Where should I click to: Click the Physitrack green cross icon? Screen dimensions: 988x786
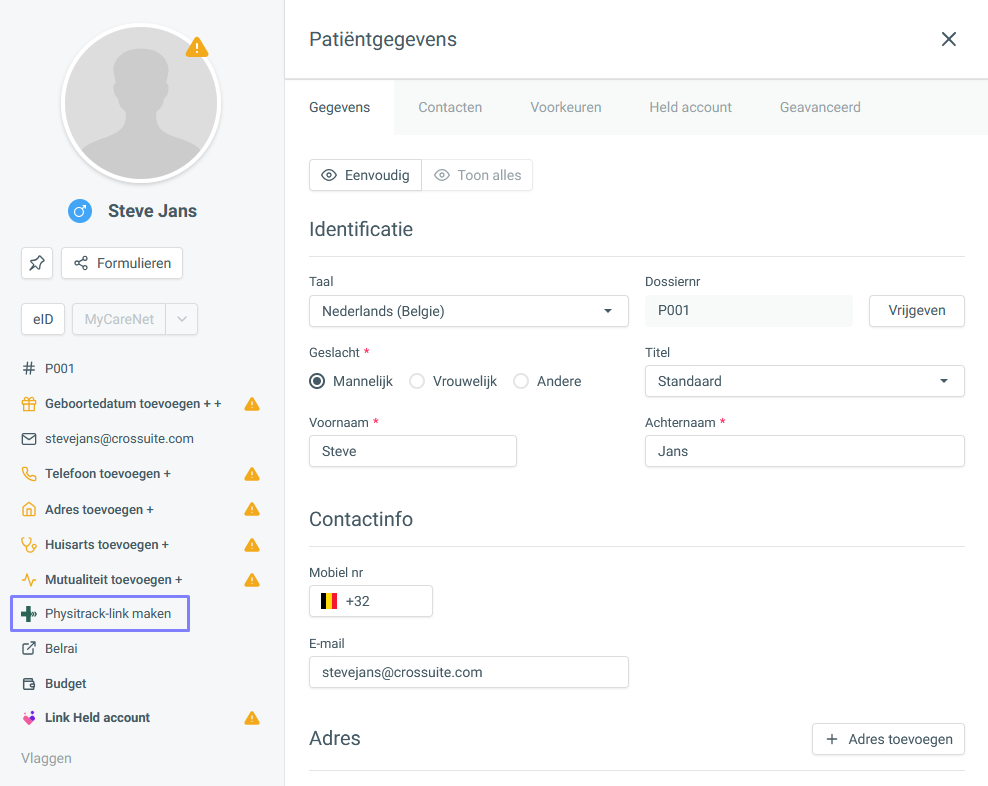tap(28, 614)
